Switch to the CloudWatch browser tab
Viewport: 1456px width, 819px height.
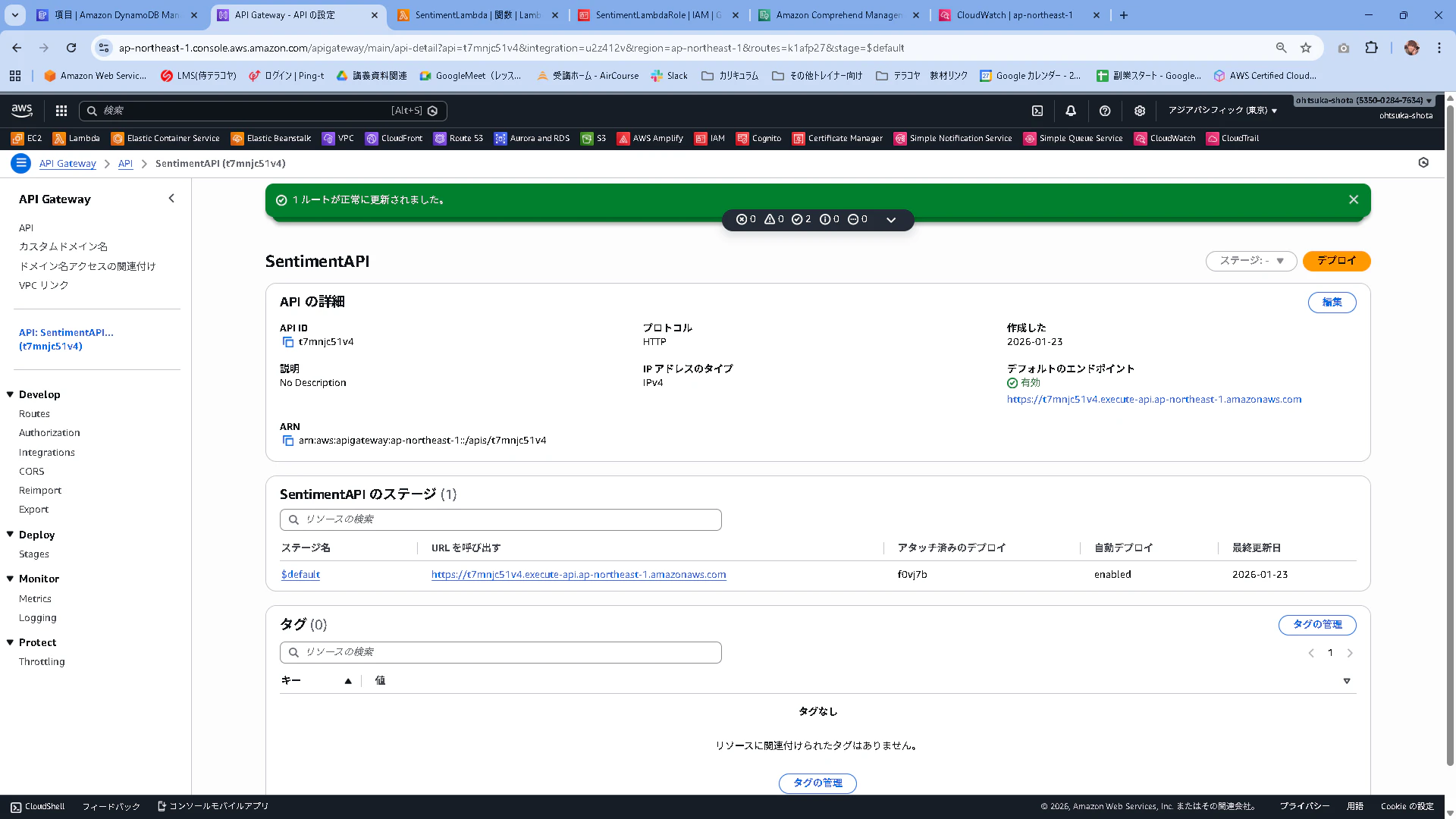[x=1019, y=15]
